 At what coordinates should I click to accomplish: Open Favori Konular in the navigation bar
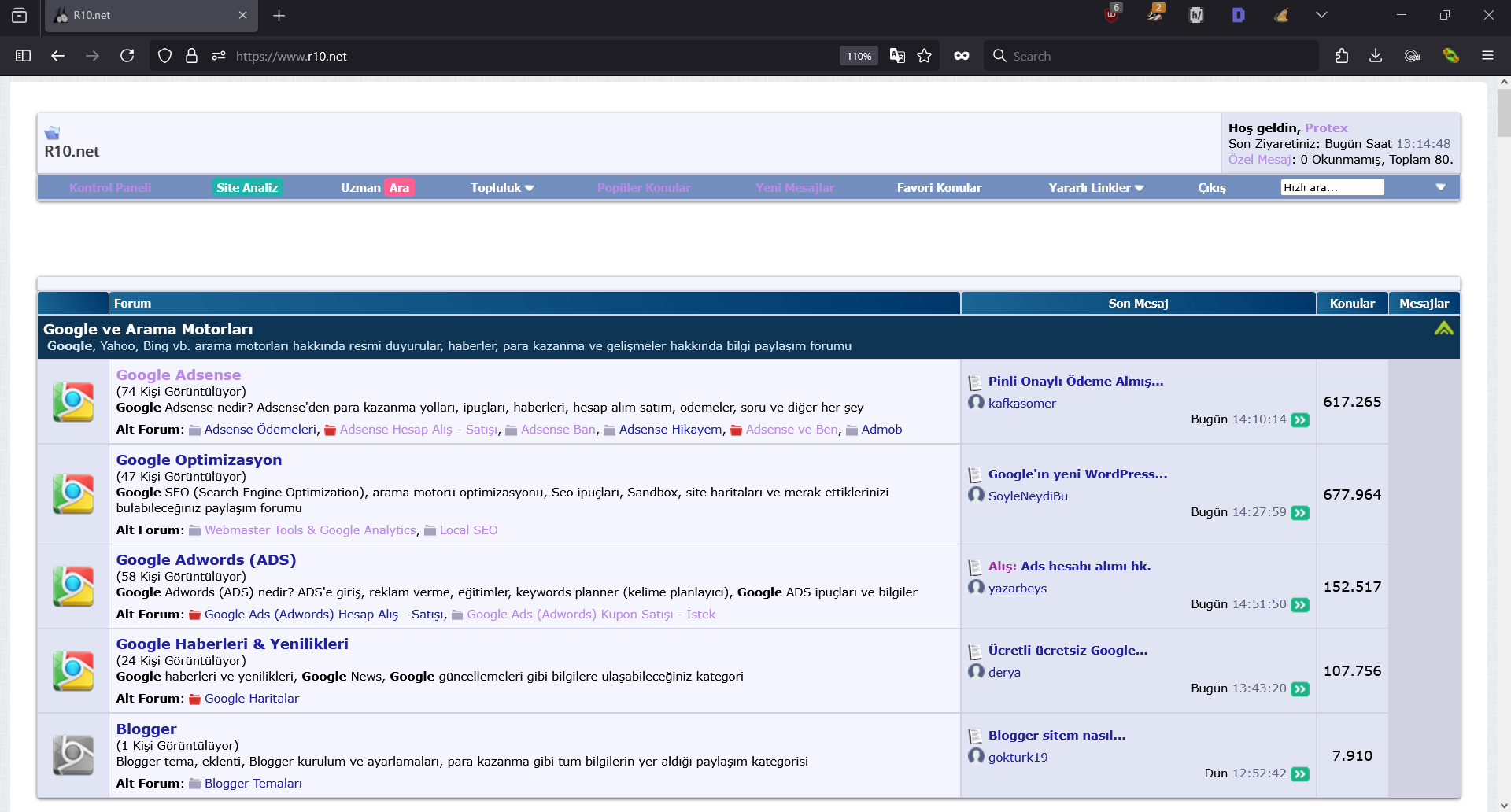(939, 188)
